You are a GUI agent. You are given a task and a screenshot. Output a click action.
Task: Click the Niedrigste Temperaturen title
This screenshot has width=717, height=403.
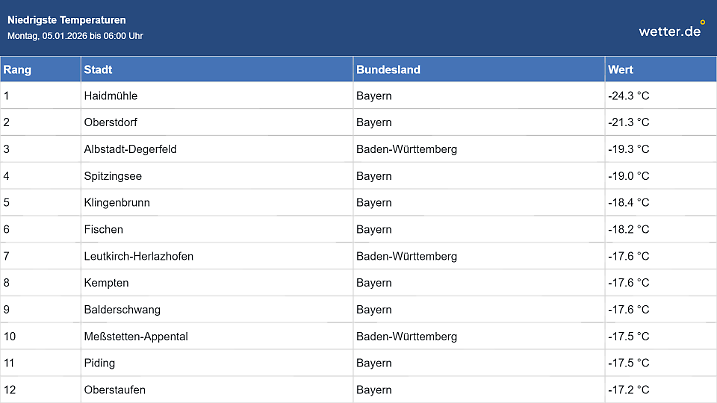point(67,20)
